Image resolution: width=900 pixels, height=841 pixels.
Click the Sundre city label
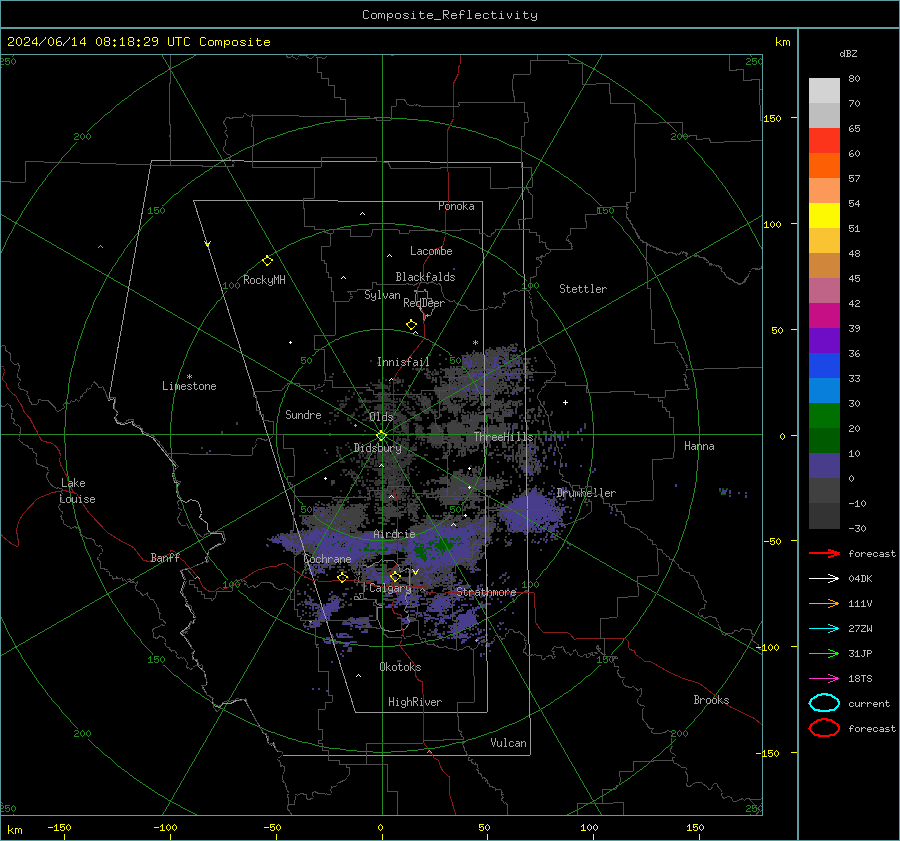pos(303,414)
